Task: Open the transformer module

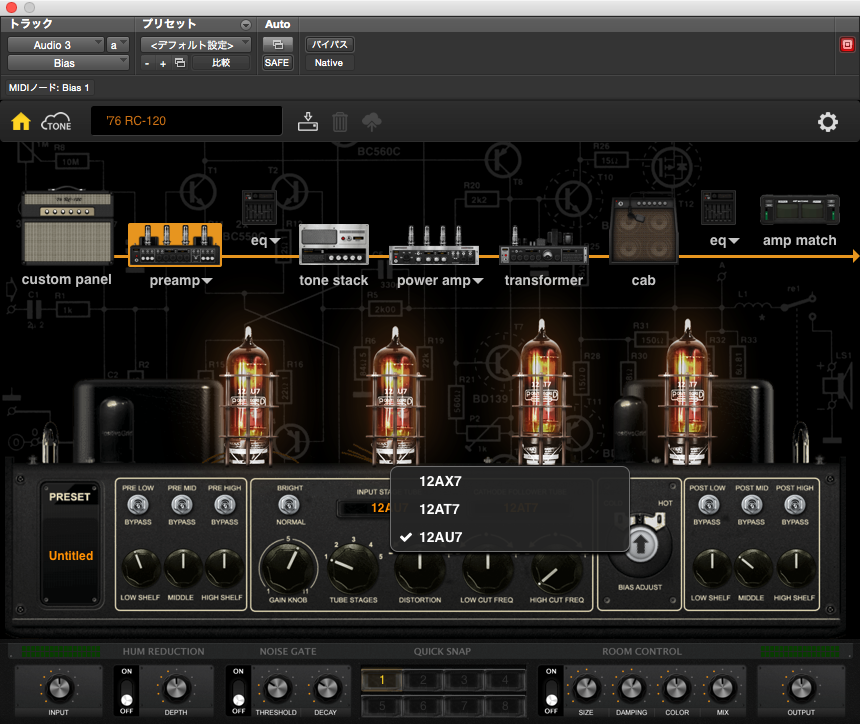Action: pyautogui.click(x=544, y=246)
